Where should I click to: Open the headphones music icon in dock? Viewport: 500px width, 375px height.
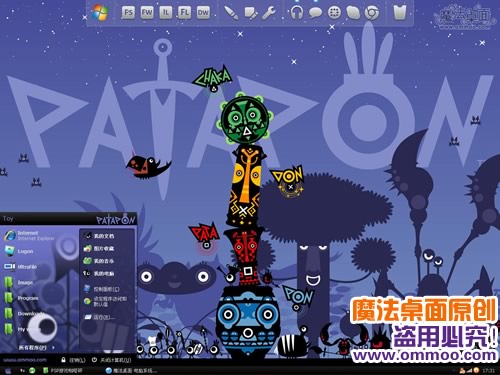[x=296, y=13]
